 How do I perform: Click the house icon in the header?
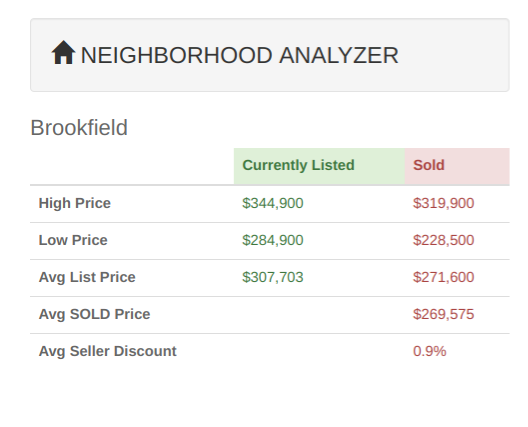(63, 53)
